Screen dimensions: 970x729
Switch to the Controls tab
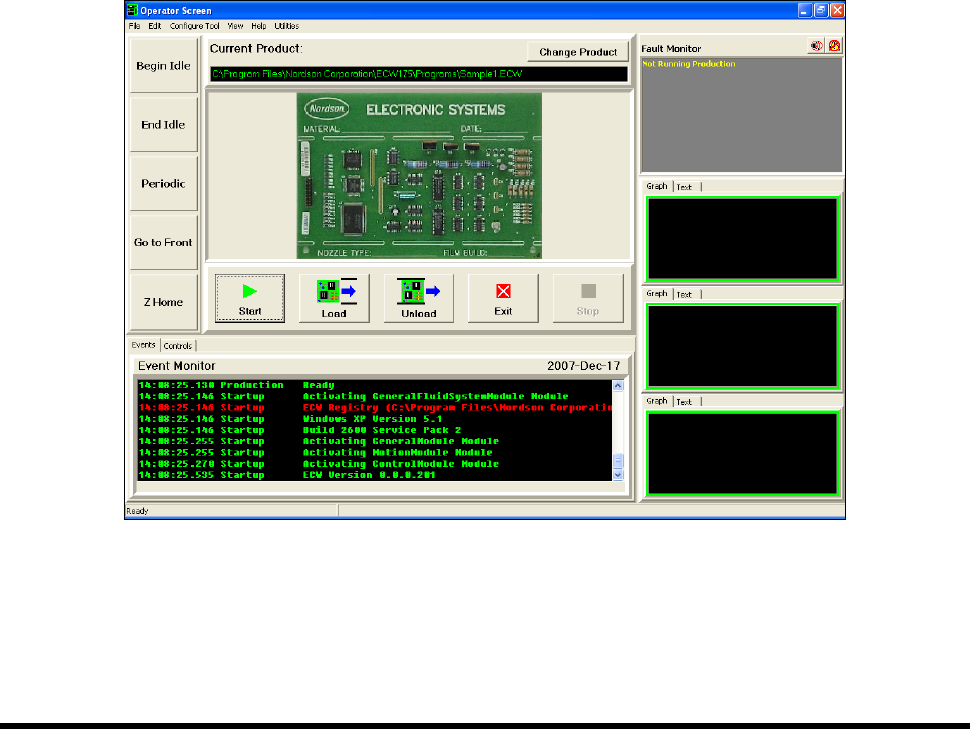click(x=177, y=346)
